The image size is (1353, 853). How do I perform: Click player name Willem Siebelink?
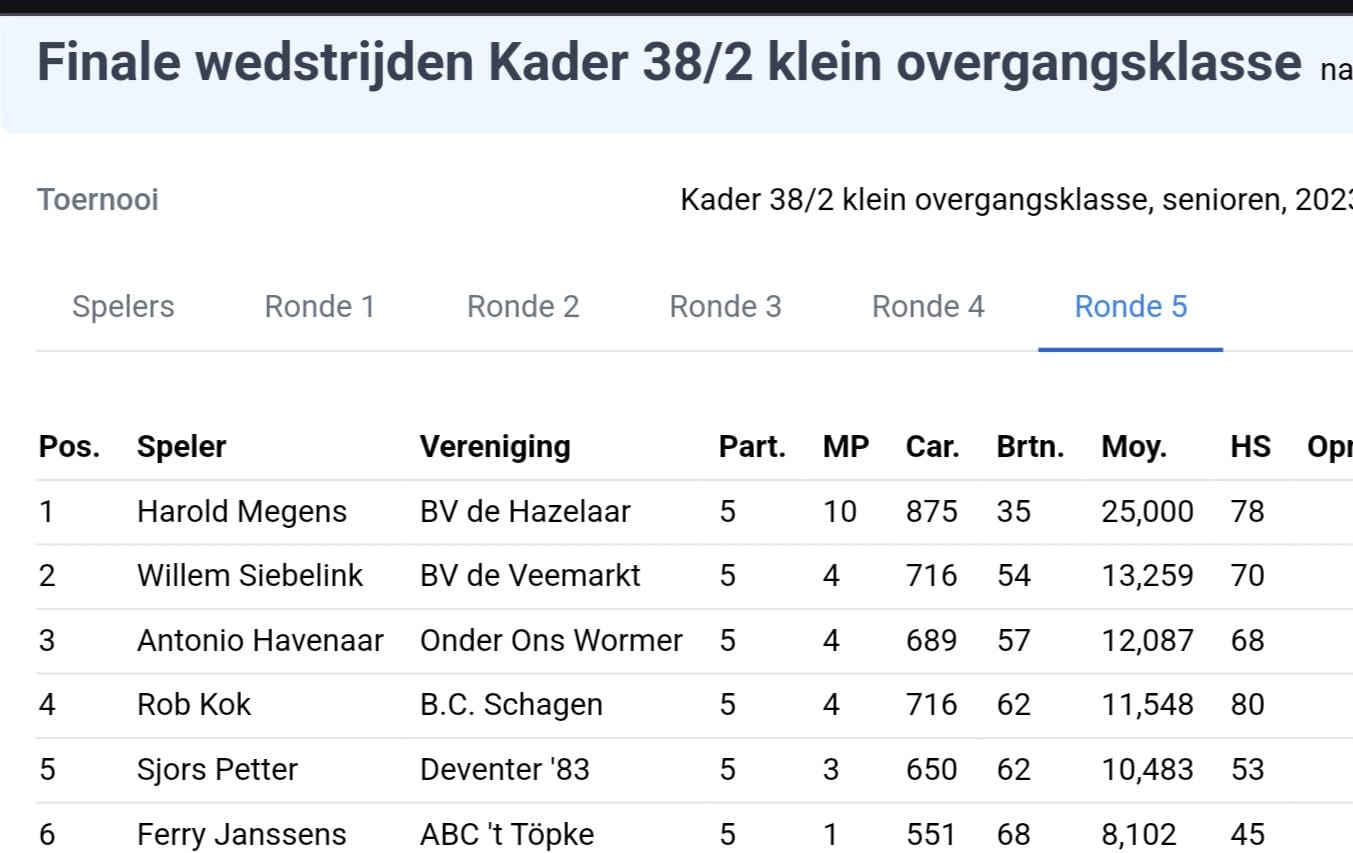tap(250, 576)
